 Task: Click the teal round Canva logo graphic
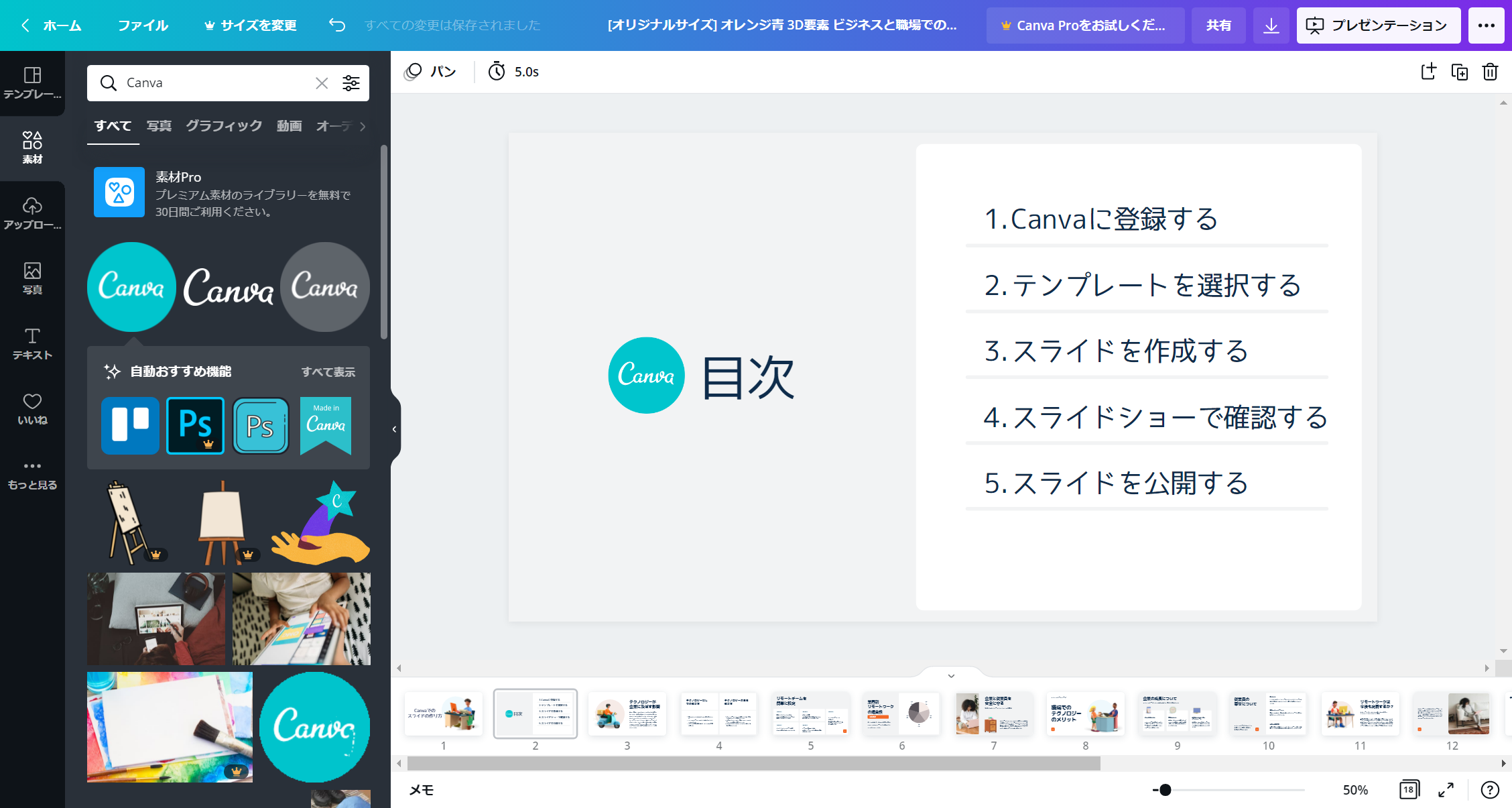(x=131, y=287)
